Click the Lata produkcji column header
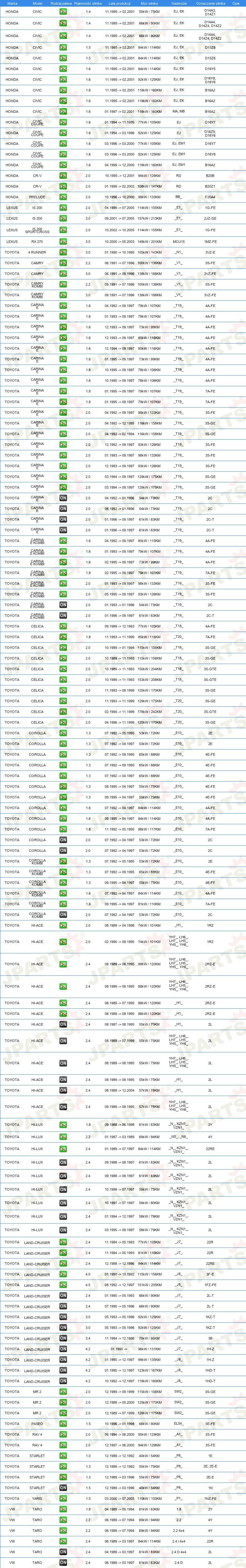The height and width of the screenshot is (1568, 246). (119, 3)
